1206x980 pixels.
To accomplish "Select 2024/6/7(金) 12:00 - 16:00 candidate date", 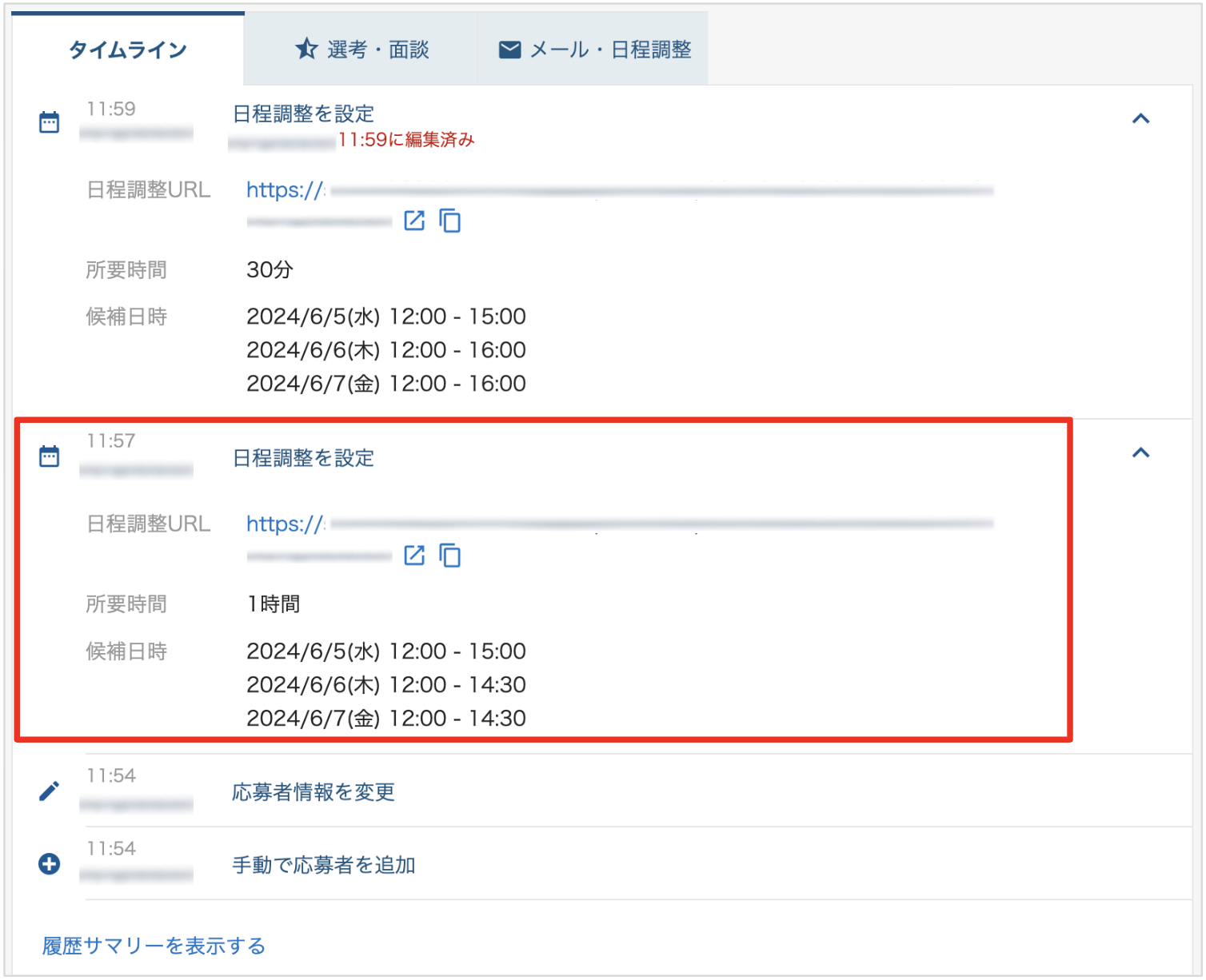I will [386, 384].
